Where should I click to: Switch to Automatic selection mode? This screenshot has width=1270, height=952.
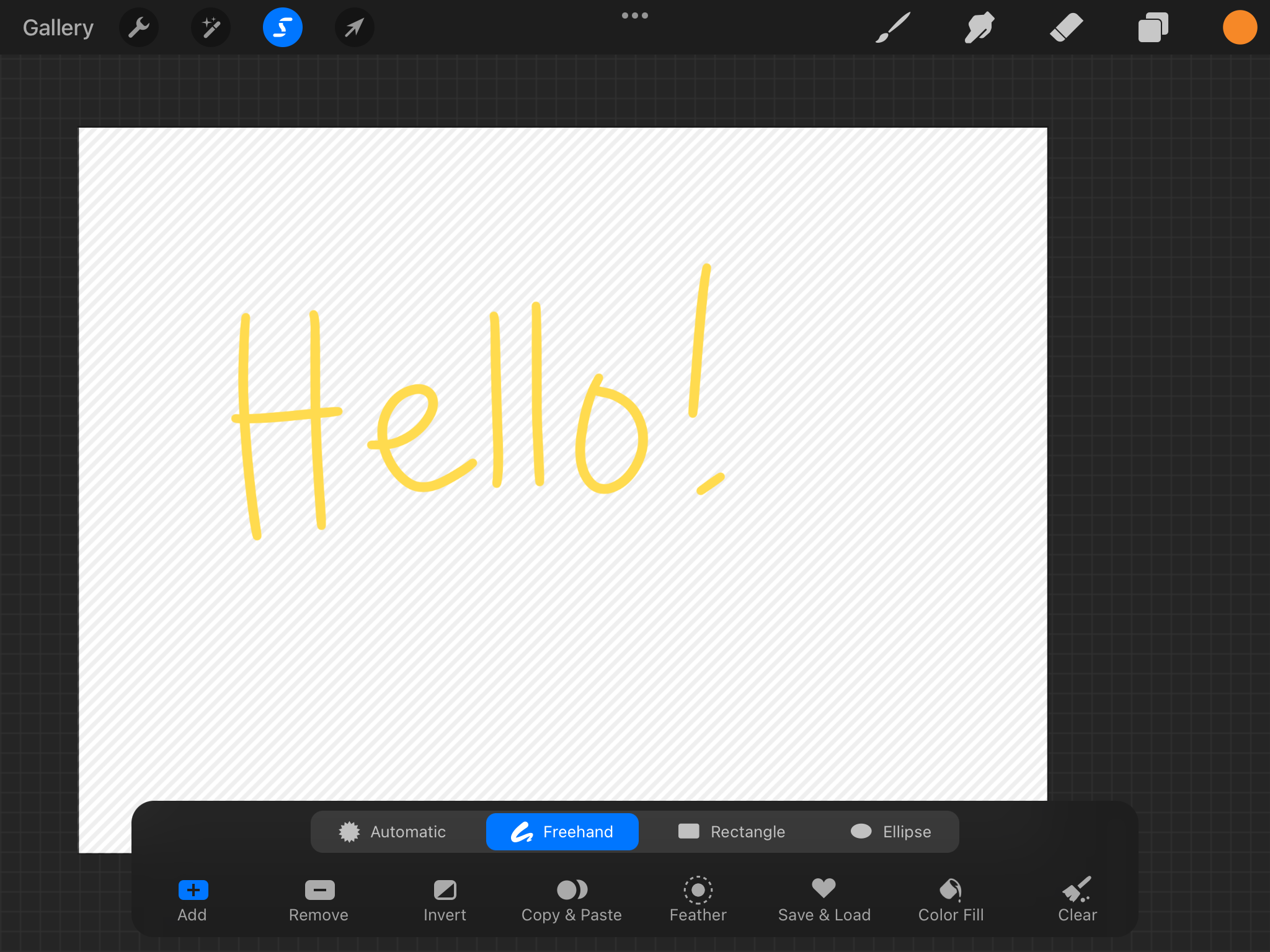click(x=393, y=832)
